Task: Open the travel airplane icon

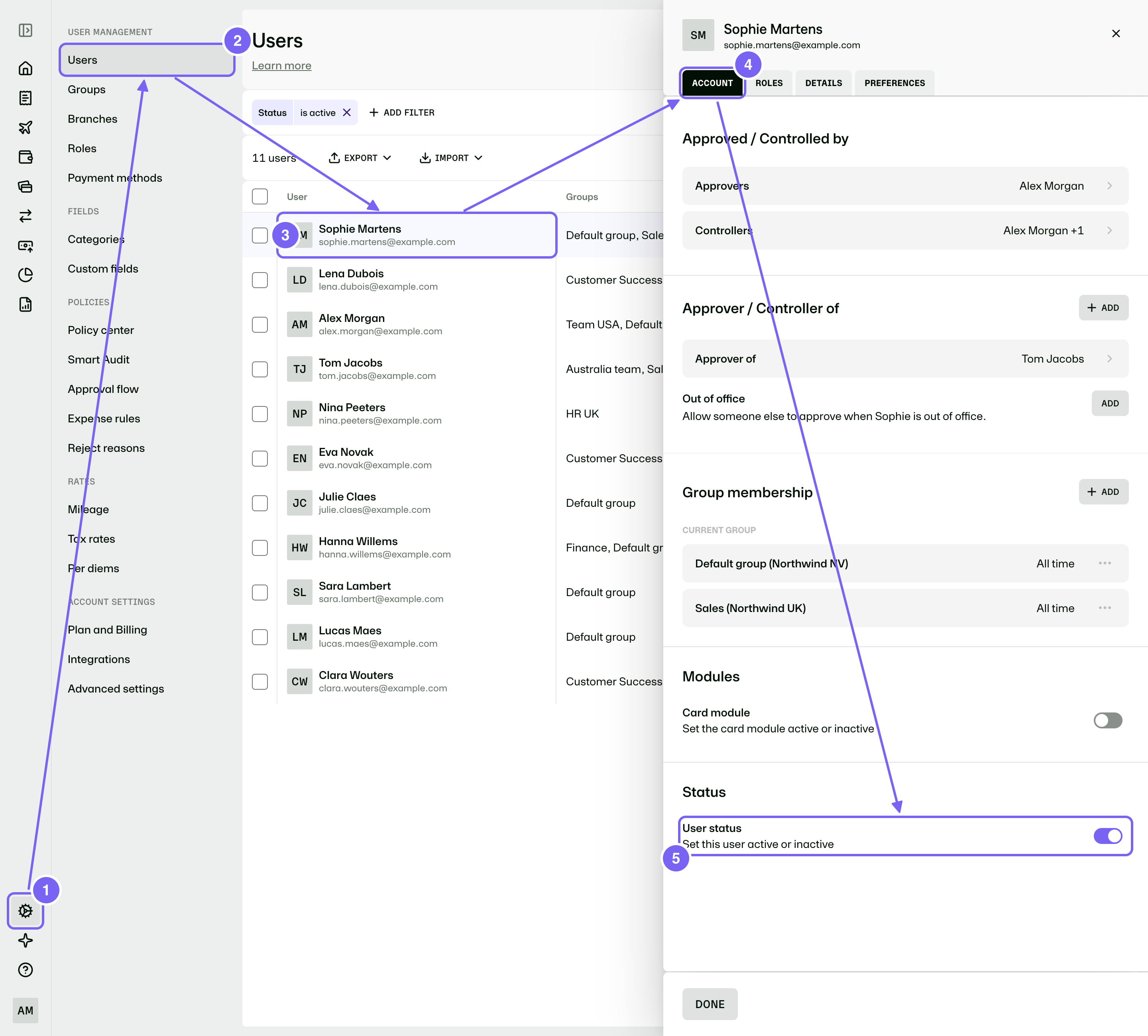Action: [25, 128]
